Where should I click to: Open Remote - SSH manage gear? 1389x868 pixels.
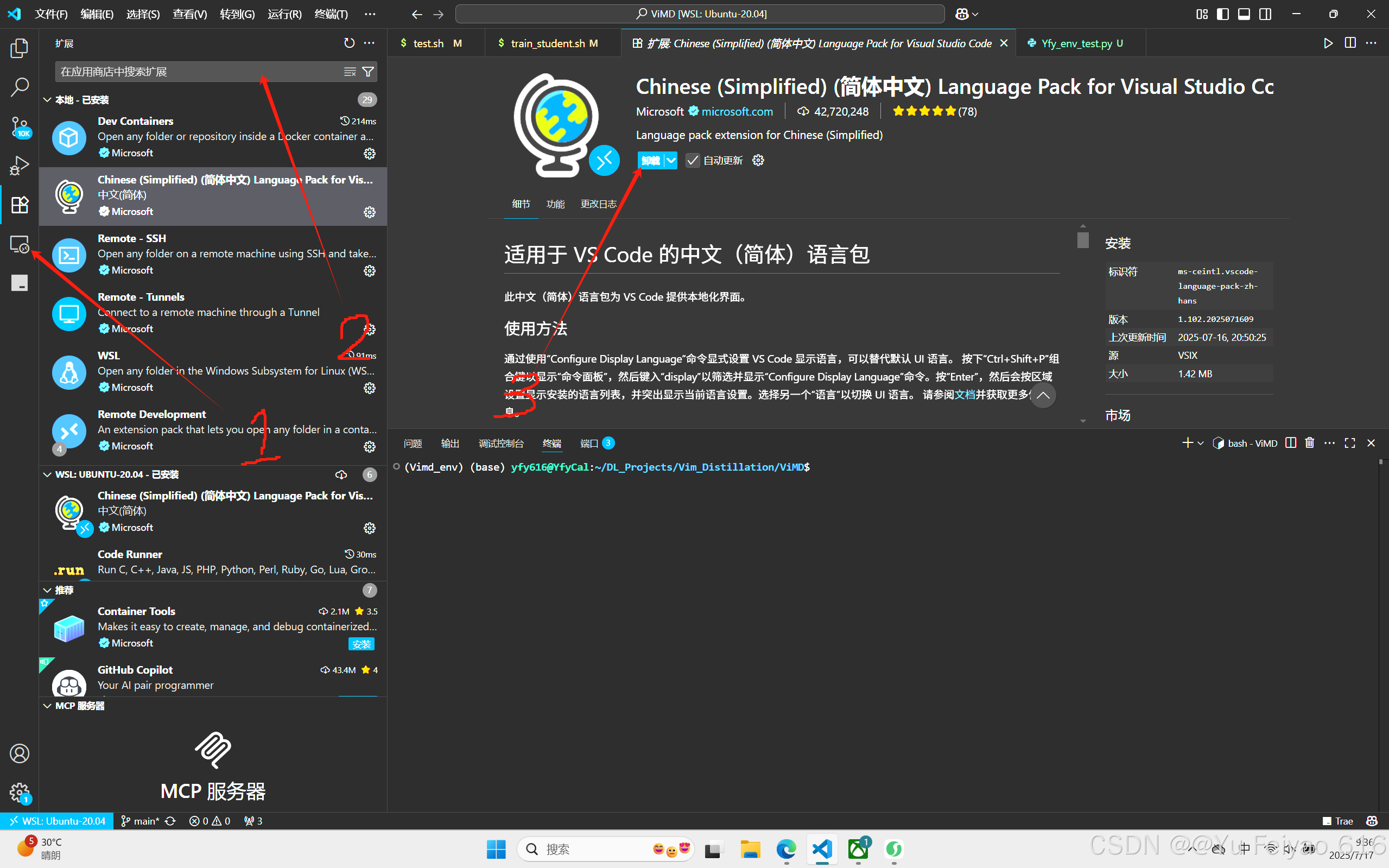[x=370, y=270]
